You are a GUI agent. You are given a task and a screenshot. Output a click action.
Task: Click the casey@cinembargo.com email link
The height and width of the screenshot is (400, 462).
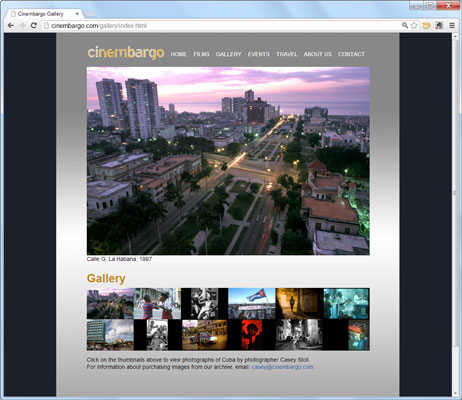pyautogui.click(x=282, y=367)
